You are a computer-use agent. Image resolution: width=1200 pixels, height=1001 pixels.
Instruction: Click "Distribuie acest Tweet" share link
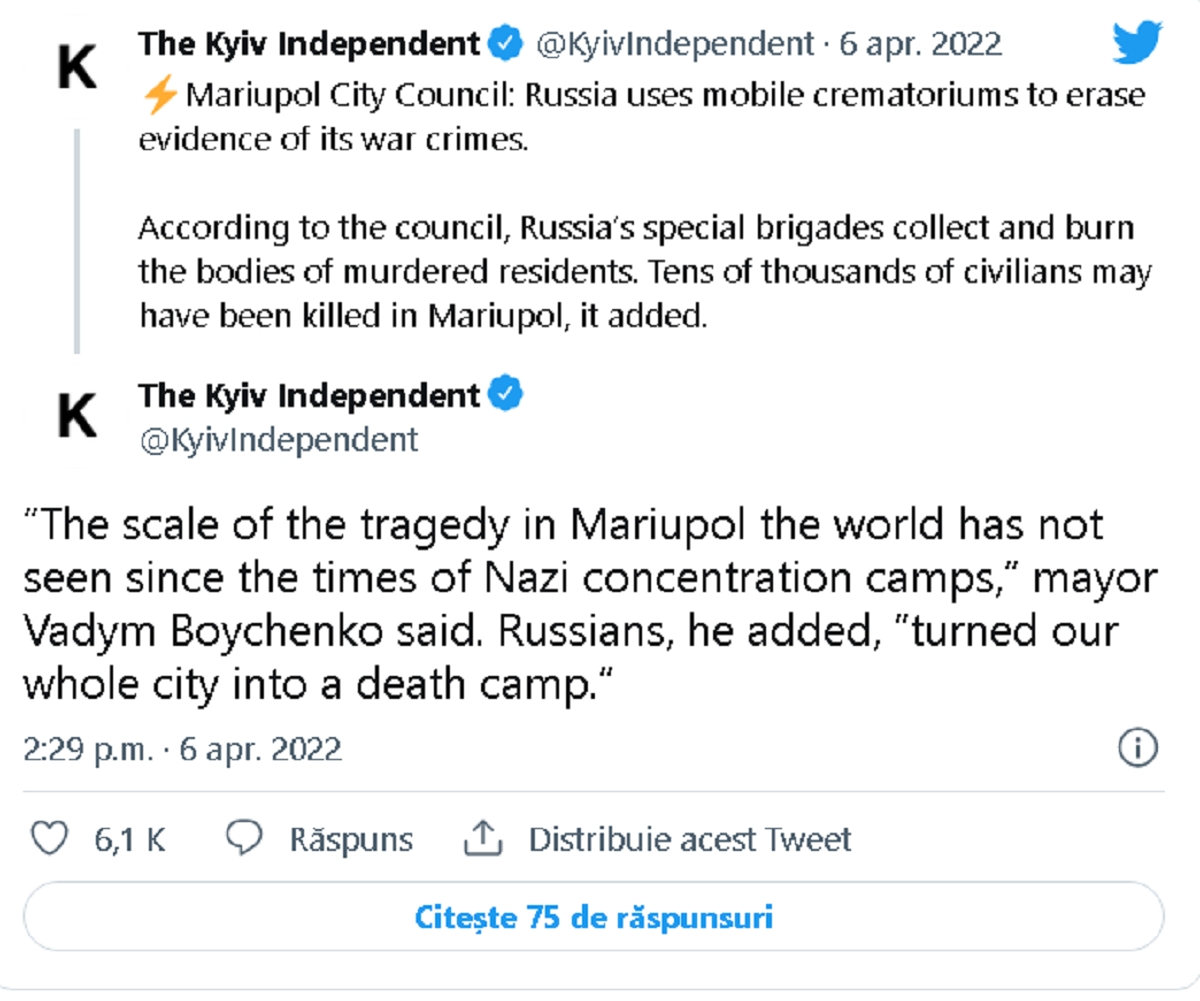(x=690, y=838)
